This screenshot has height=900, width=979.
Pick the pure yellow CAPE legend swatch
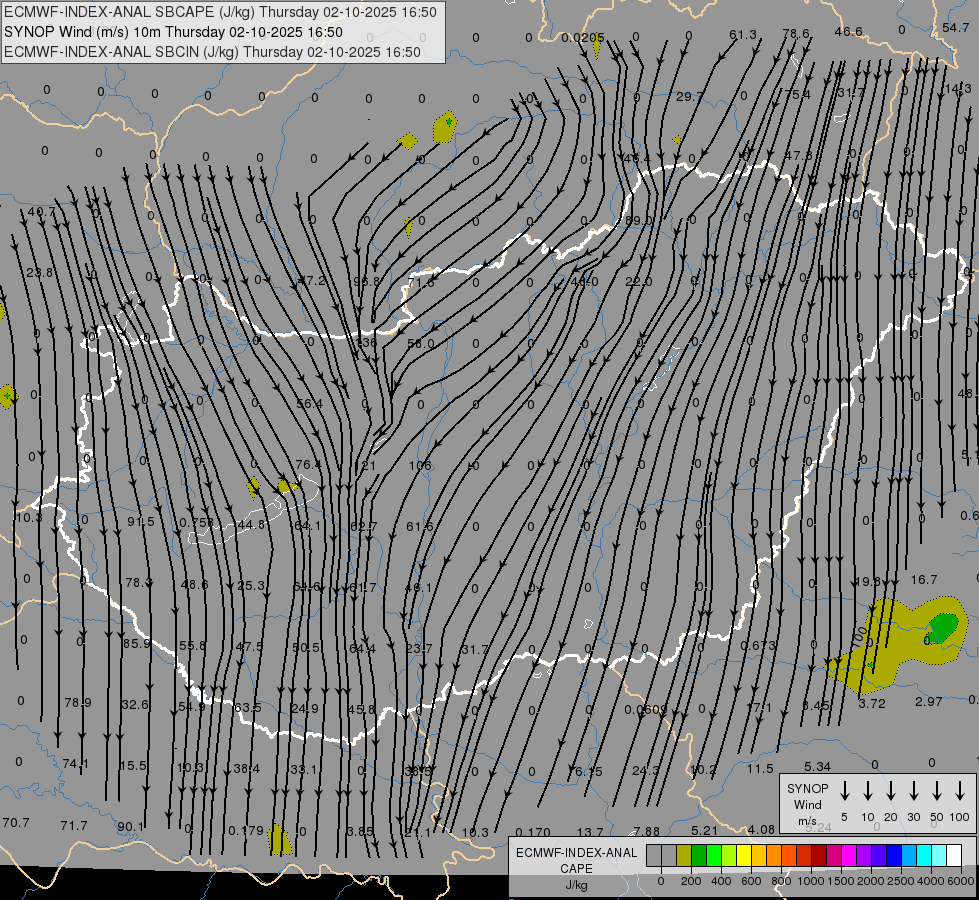coord(744,856)
